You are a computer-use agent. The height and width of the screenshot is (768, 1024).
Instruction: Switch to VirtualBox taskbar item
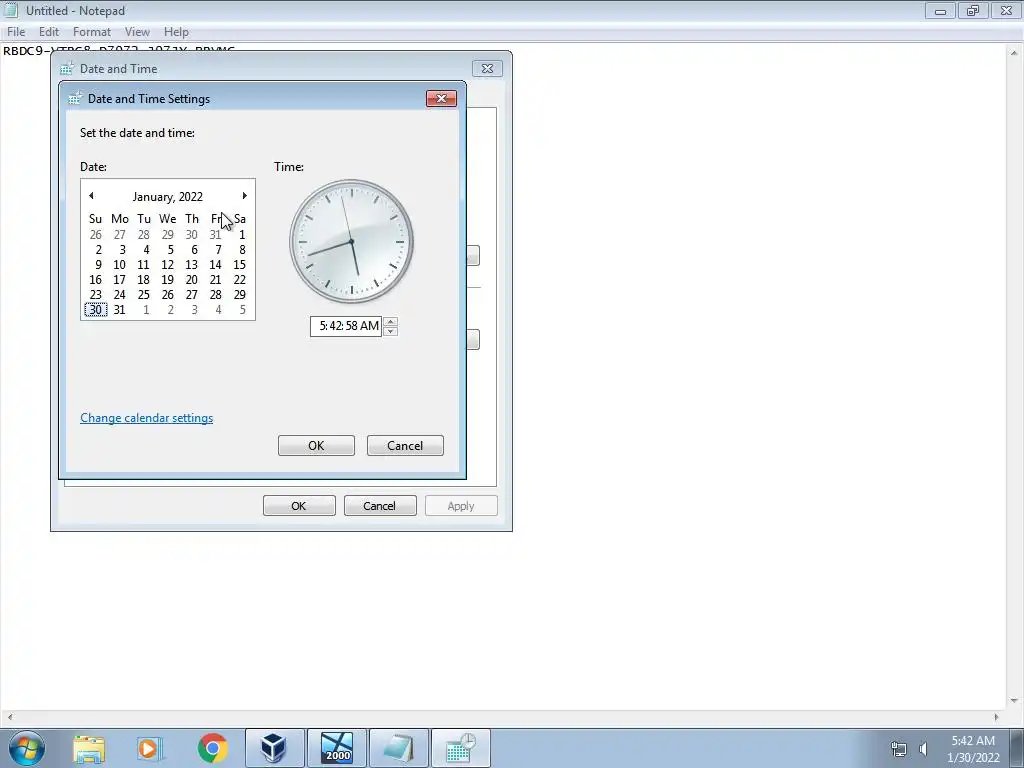[x=274, y=748]
